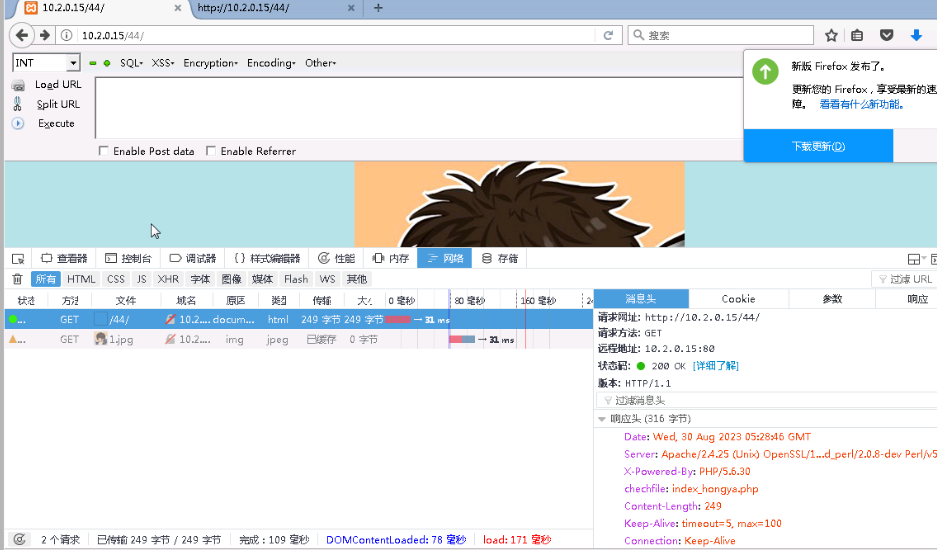Switch to the 调试器 debugger tab
Viewport: 937px width, 550px height.
click(192, 258)
